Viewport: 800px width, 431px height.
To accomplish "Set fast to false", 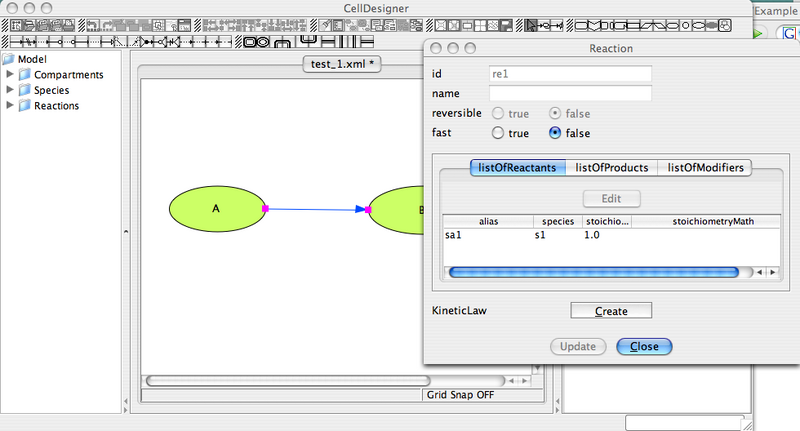I will [x=555, y=133].
